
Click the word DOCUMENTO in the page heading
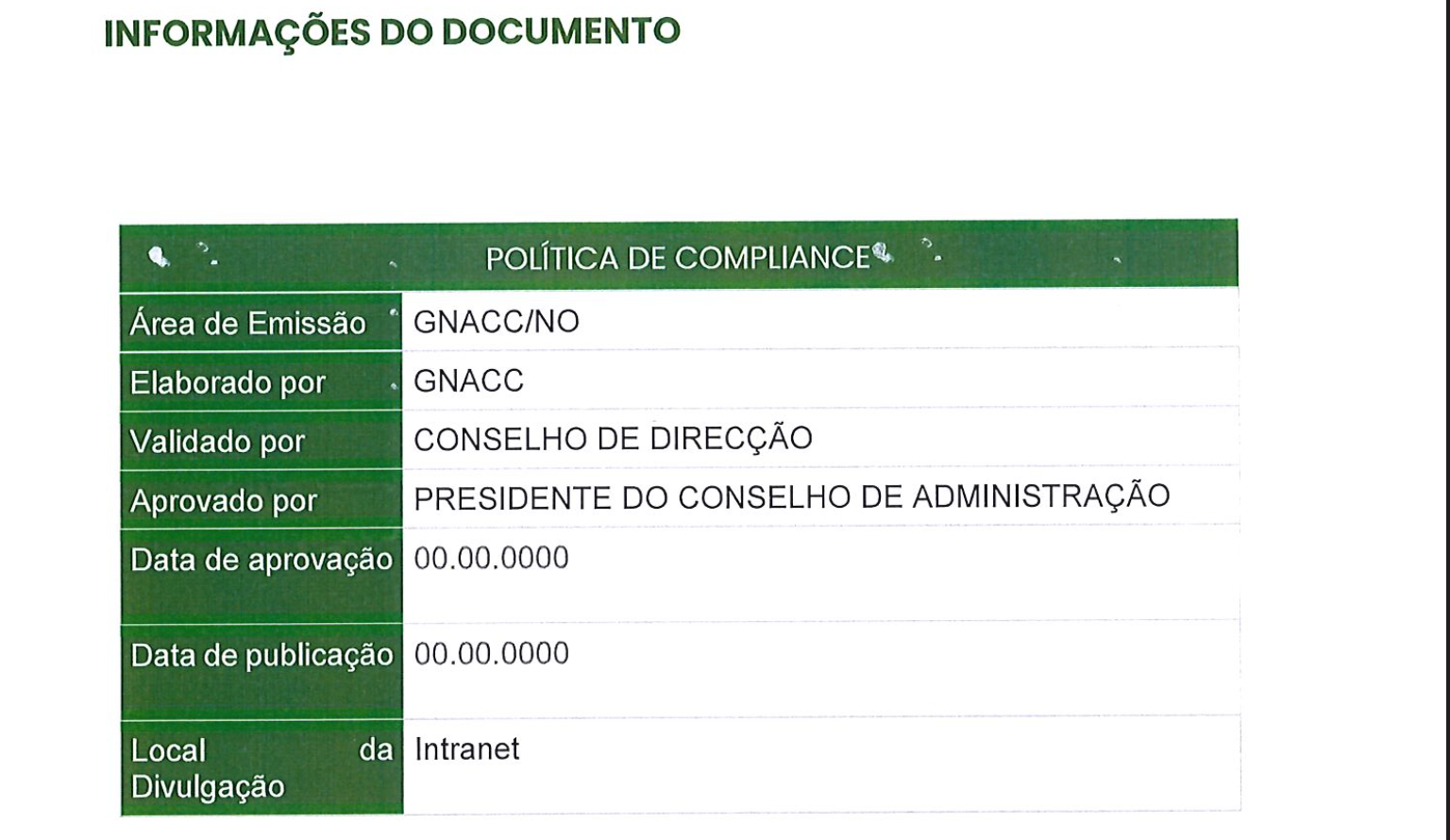(561, 32)
